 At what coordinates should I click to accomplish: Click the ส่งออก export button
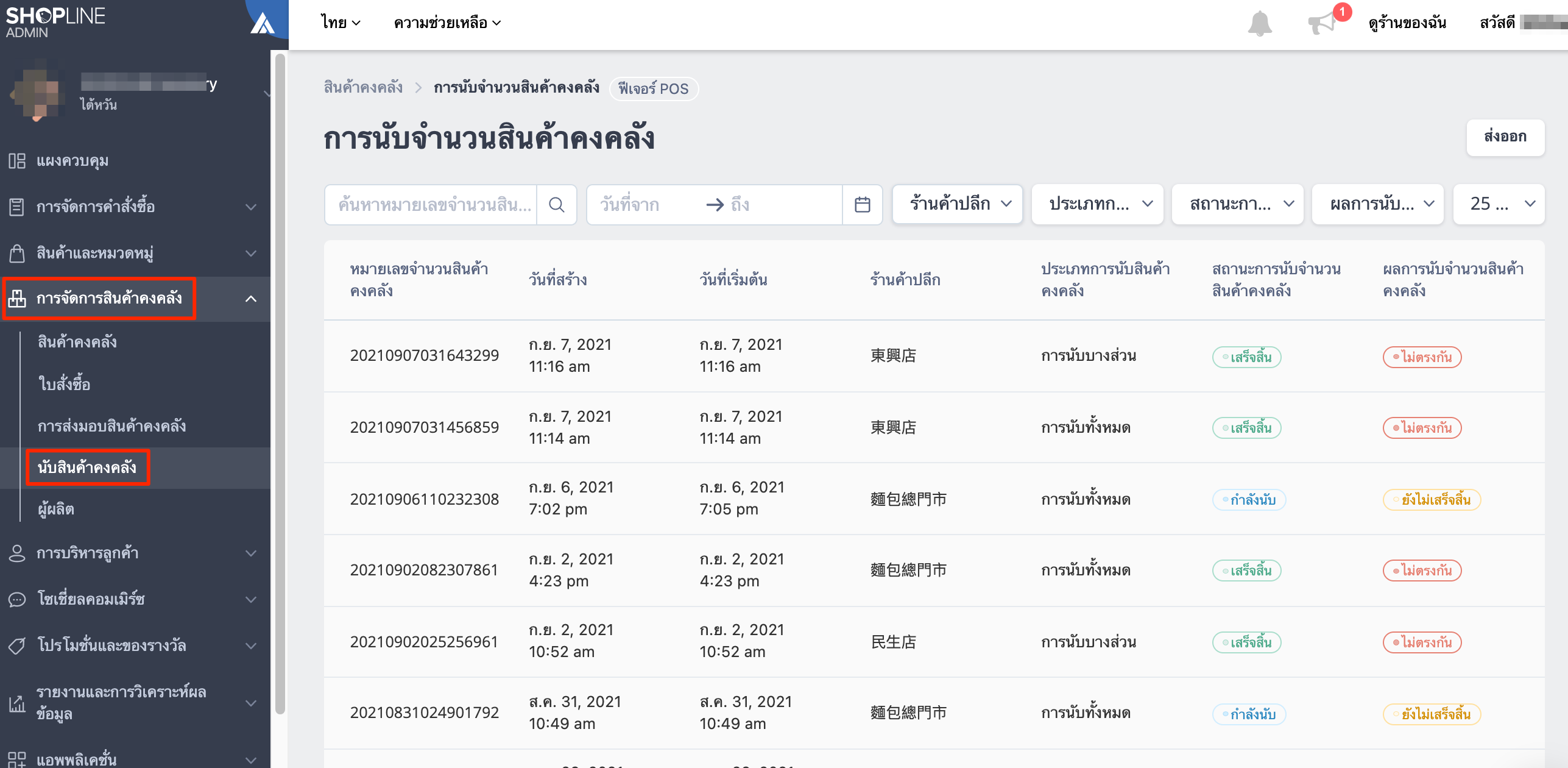click(x=1505, y=137)
